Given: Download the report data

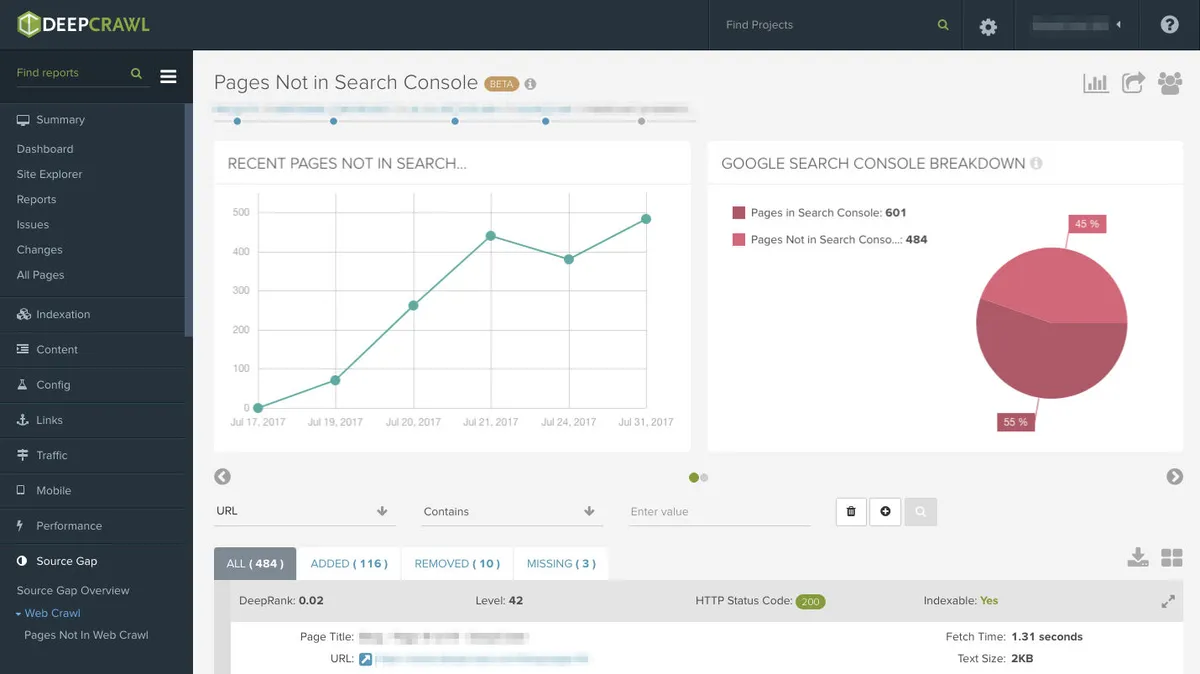Looking at the screenshot, I should point(1138,558).
